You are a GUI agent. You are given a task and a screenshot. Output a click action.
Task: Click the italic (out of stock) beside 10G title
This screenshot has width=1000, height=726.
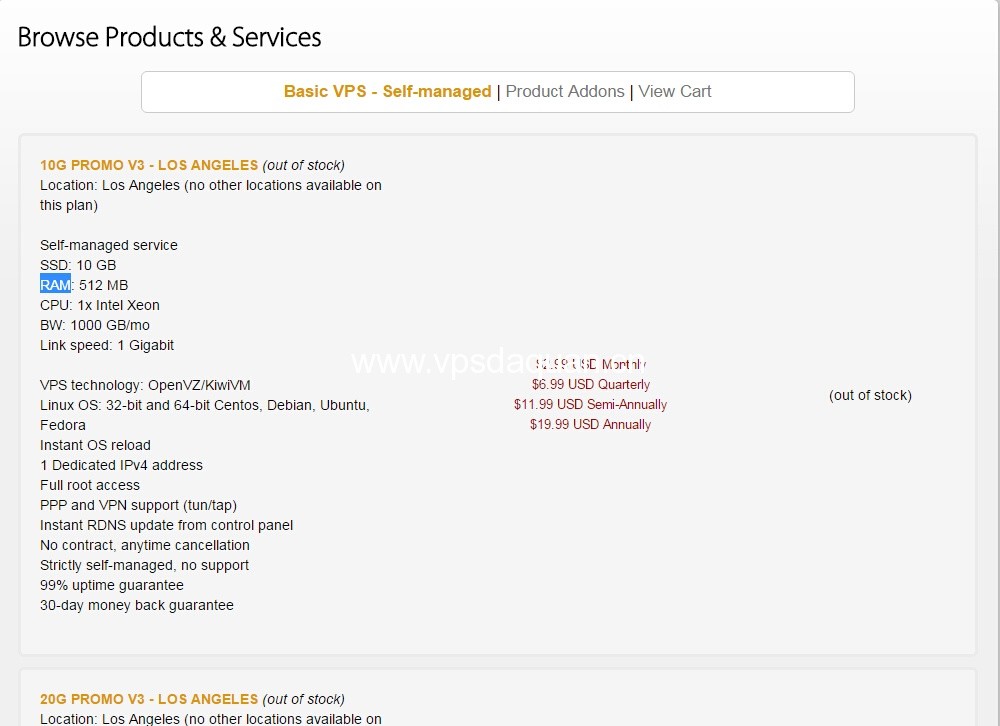[304, 165]
